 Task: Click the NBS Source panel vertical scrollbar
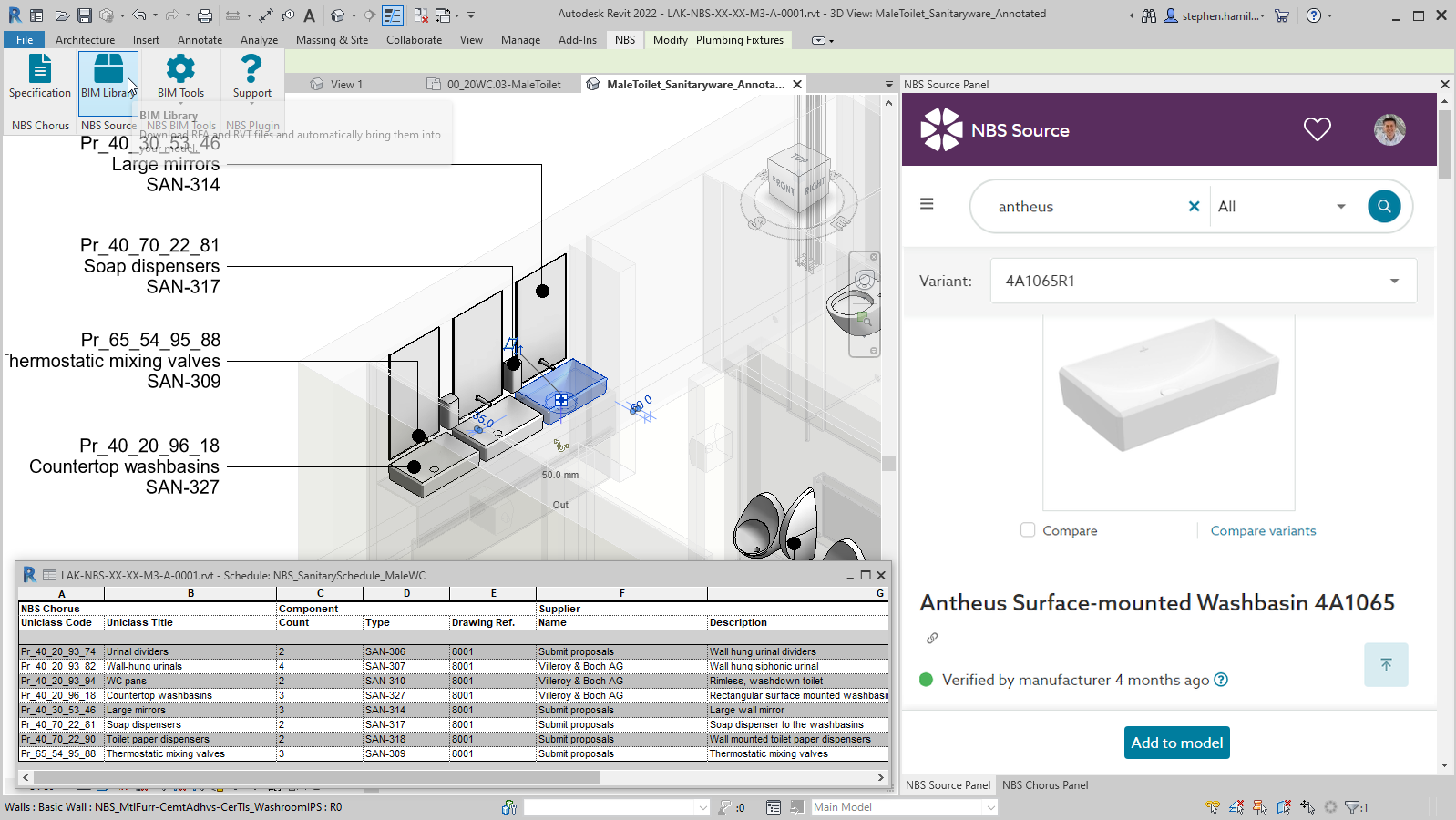[1443, 146]
